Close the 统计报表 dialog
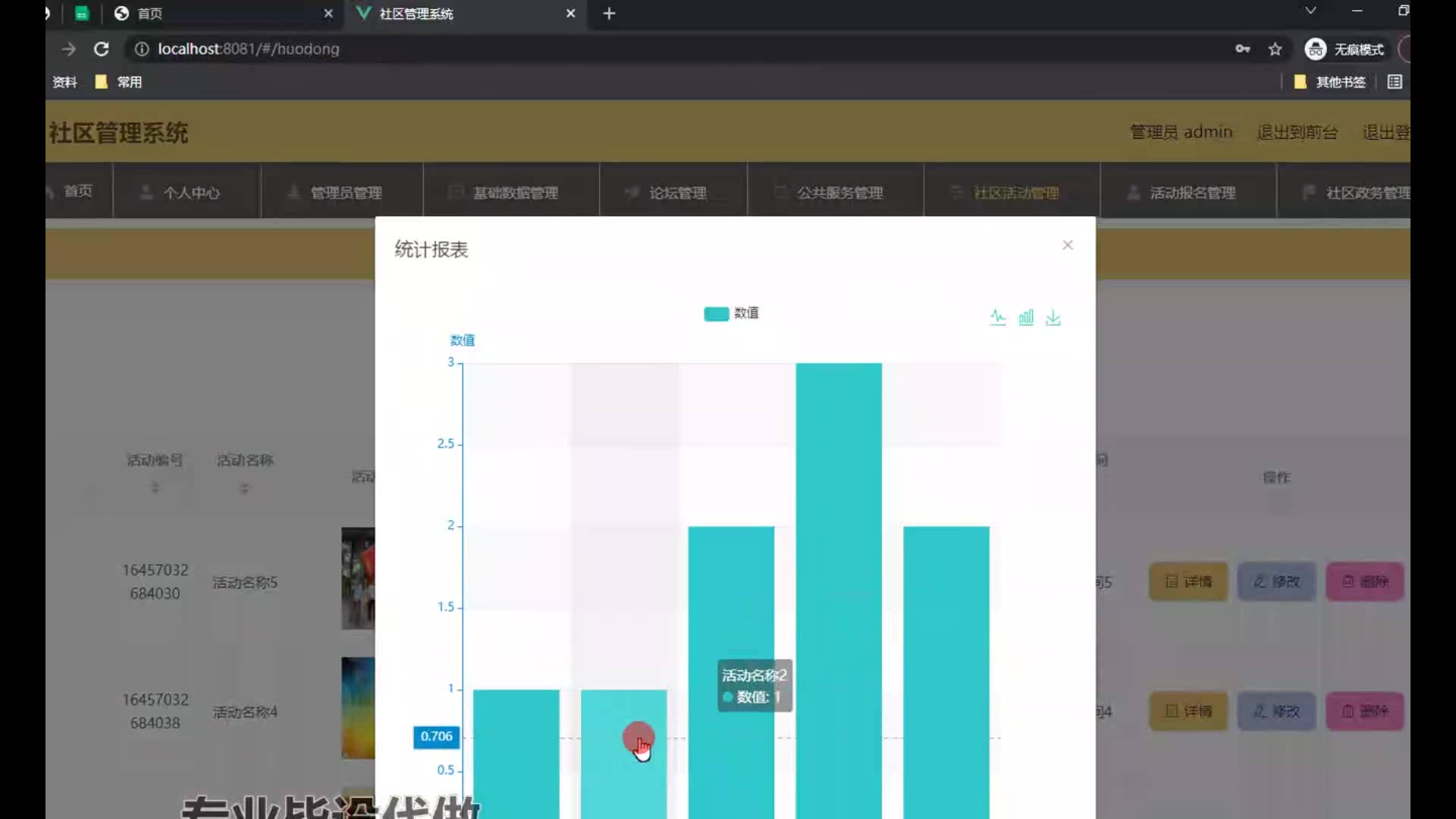 (1067, 245)
